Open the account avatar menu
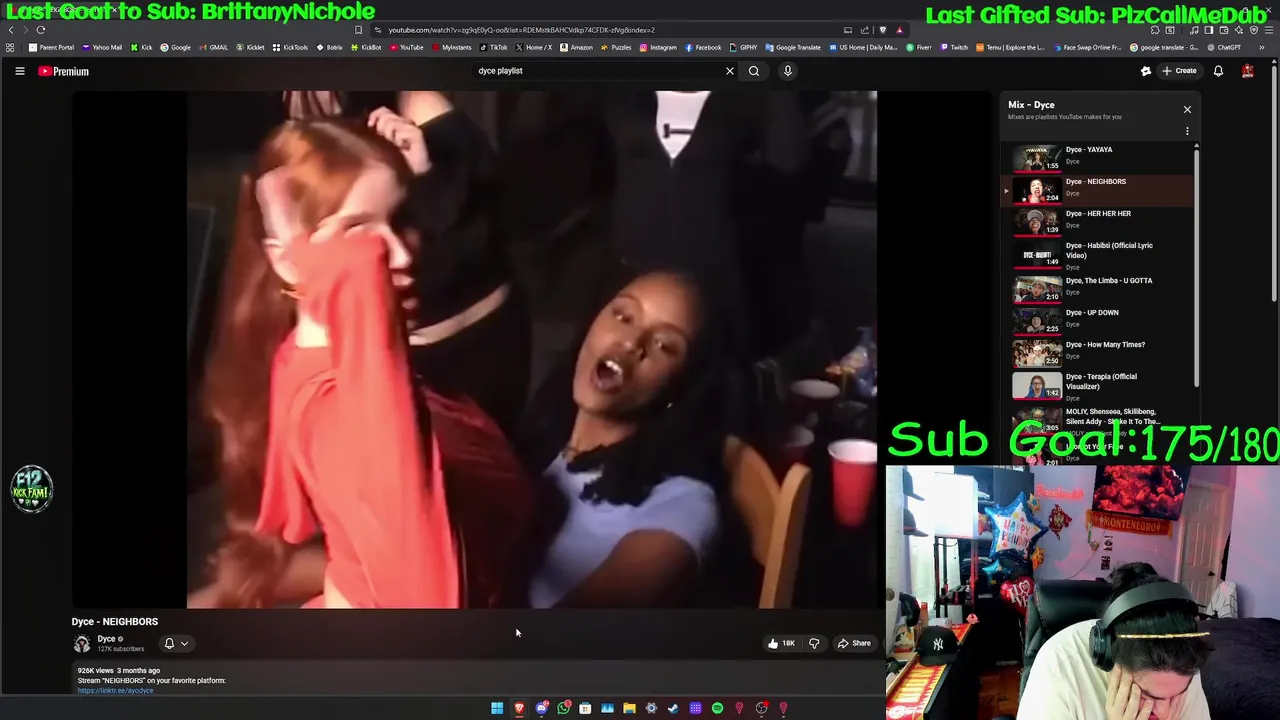This screenshot has width=1280, height=720. 1247,71
